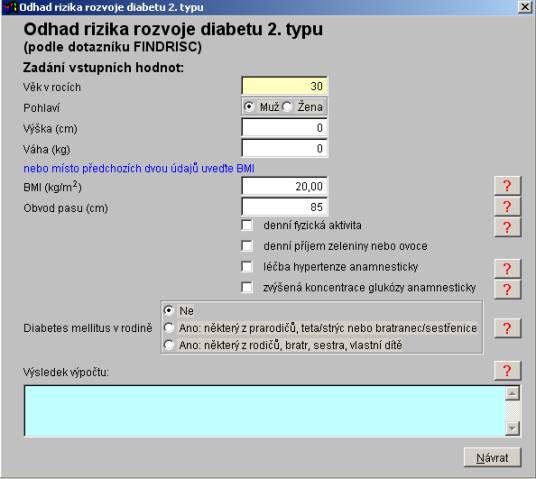Viewport: 536px width, 479px height.
Task: Choose family diabetes option with rodičů, bratr, sestra
Action: click(169, 345)
